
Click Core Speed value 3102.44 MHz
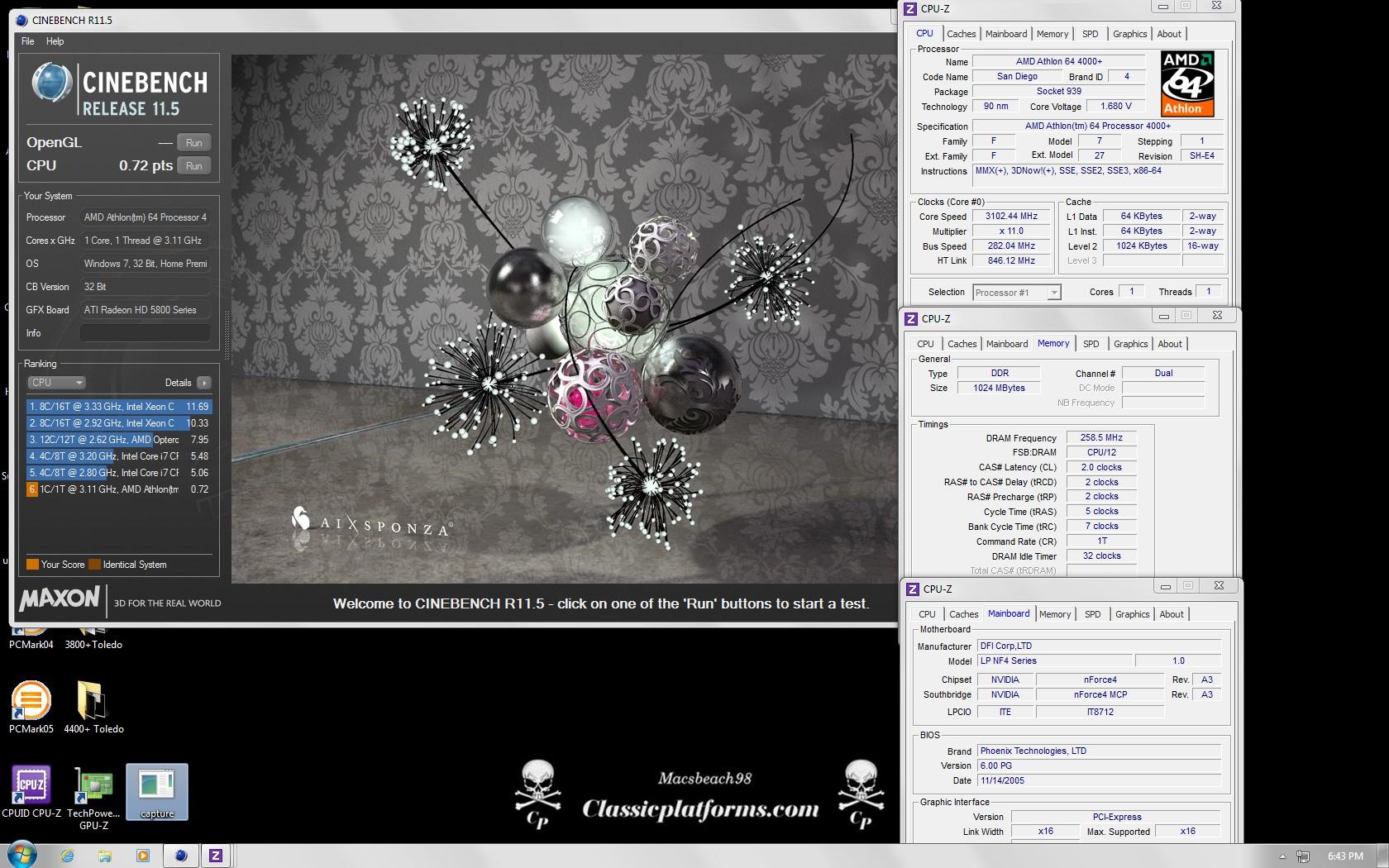tap(1011, 217)
